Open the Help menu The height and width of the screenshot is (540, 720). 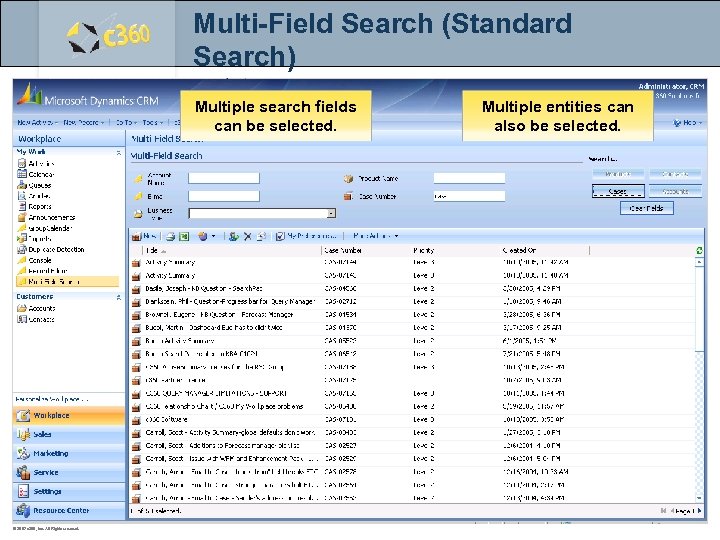point(687,123)
